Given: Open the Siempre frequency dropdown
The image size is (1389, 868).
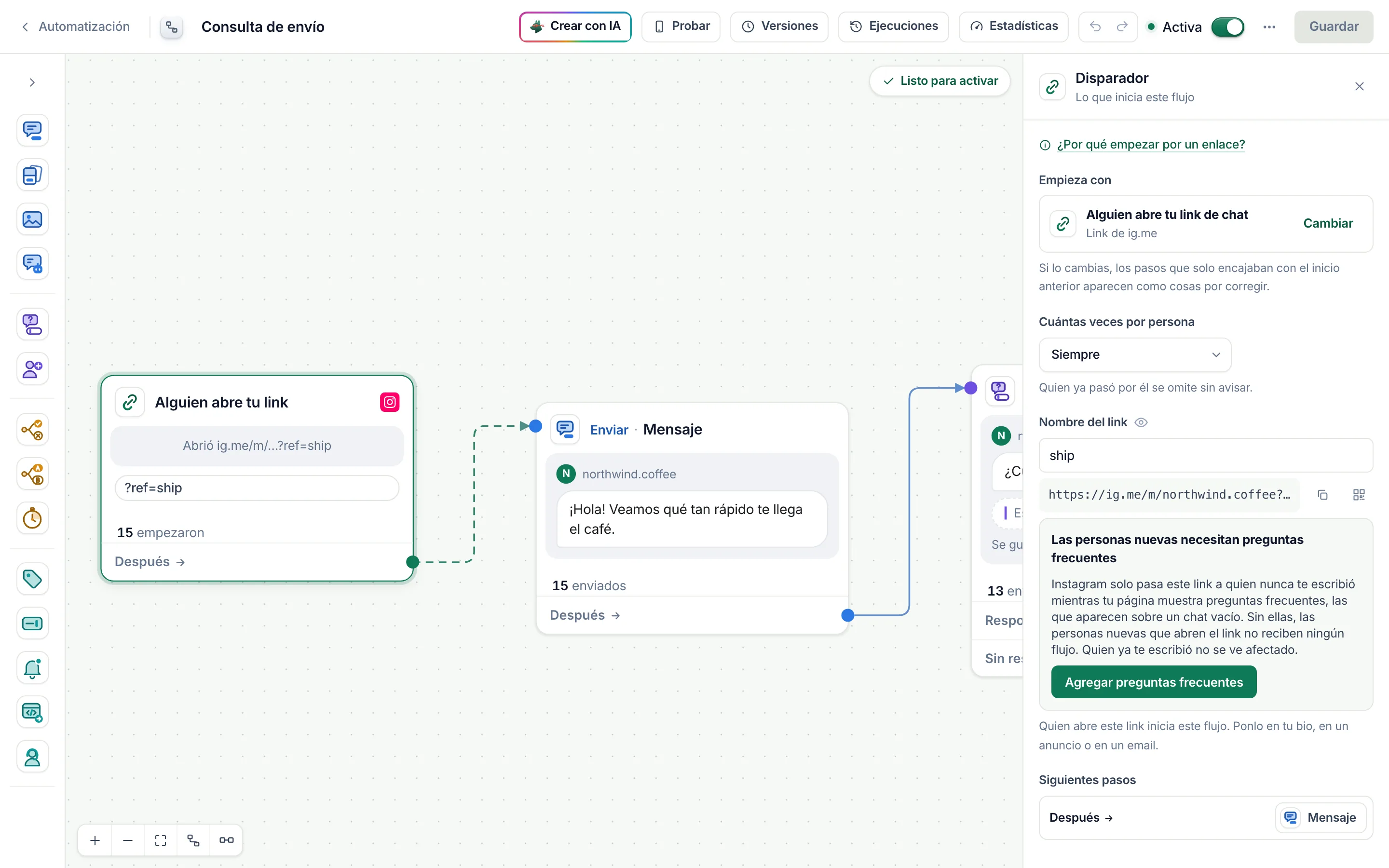Looking at the screenshot, I should click(1135, 355).
